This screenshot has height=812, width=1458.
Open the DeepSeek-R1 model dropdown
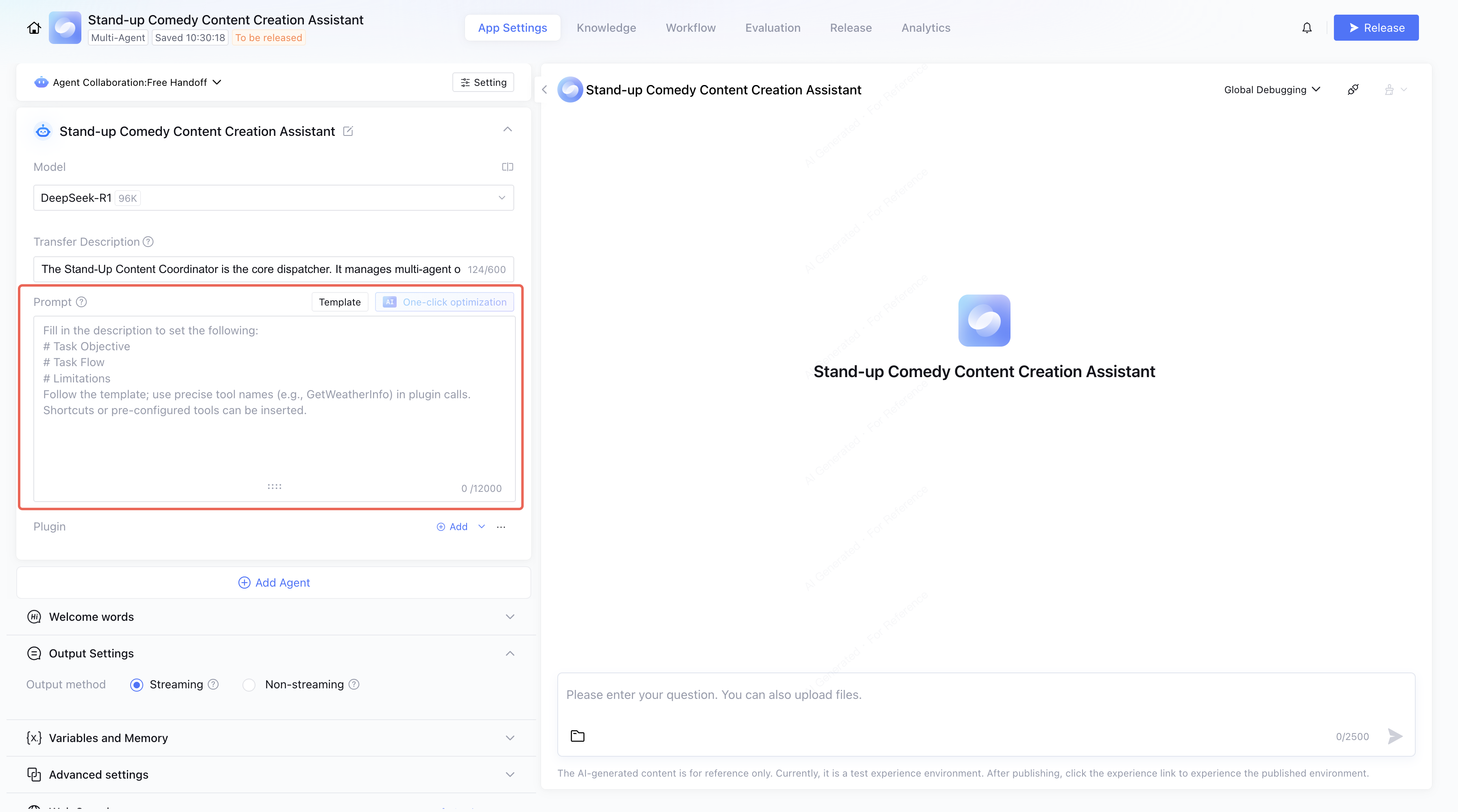[x=273, y=198]
